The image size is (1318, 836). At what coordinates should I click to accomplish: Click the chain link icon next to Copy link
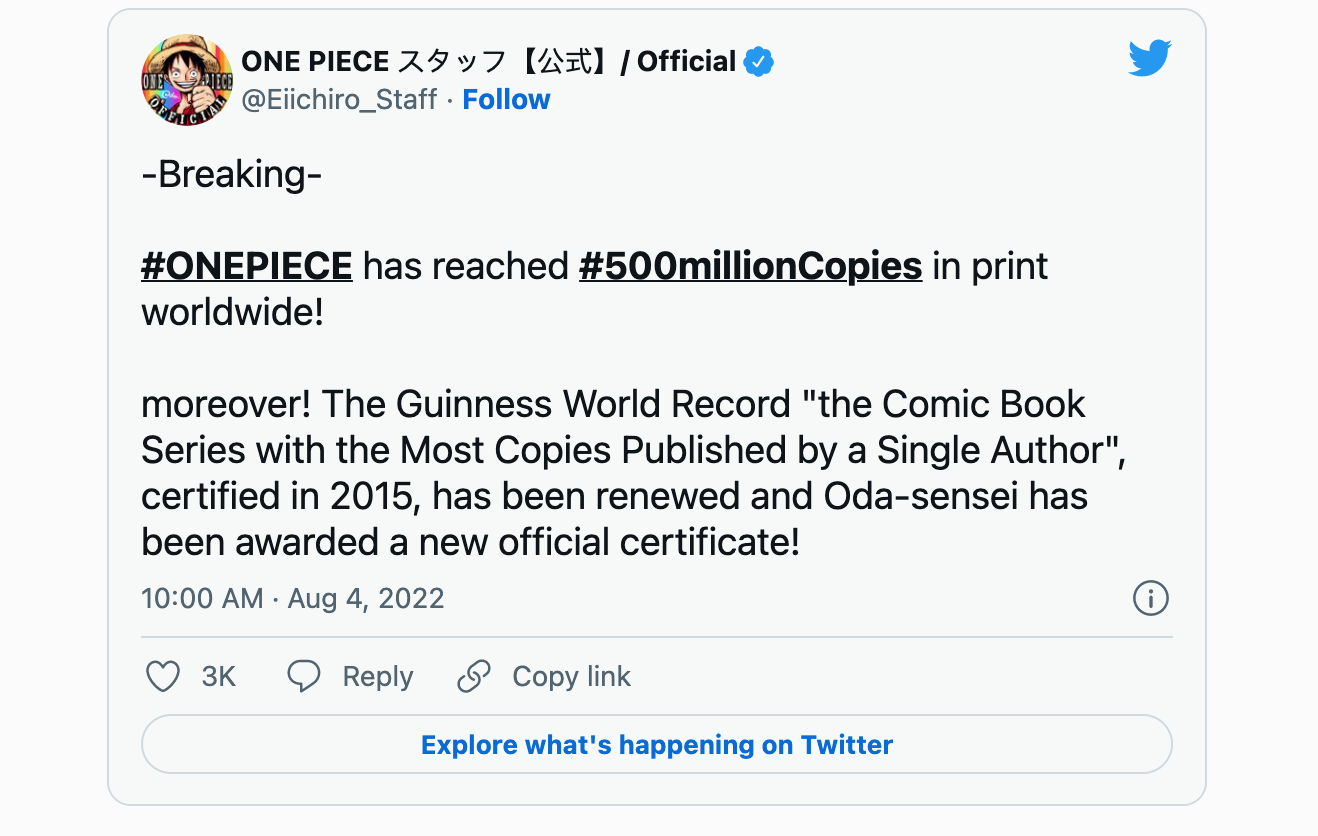472,676
